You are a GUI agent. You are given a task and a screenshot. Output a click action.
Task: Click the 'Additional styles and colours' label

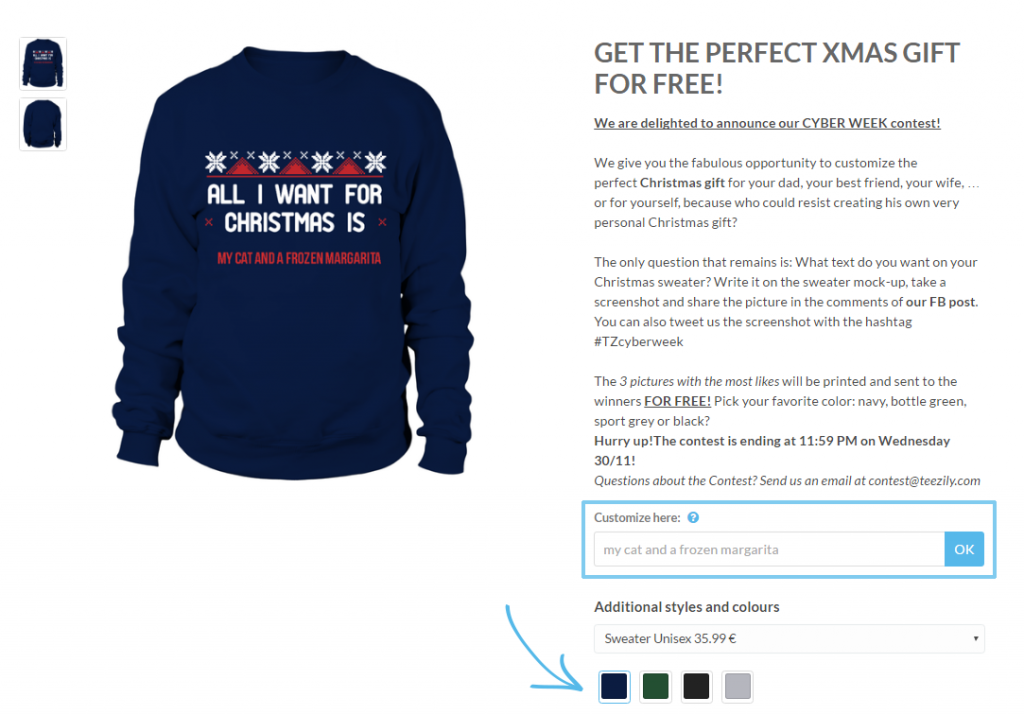(x=686, y=607)
